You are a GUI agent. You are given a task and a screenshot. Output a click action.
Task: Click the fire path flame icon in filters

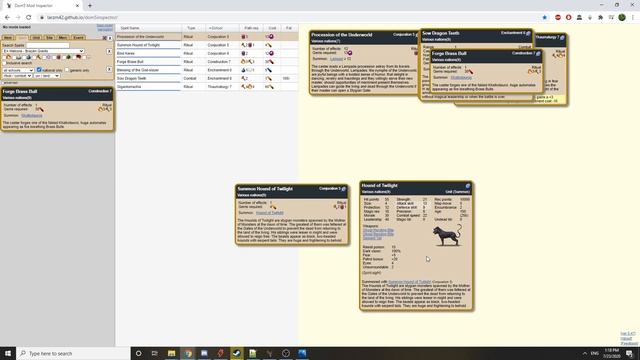click(9, 57)
